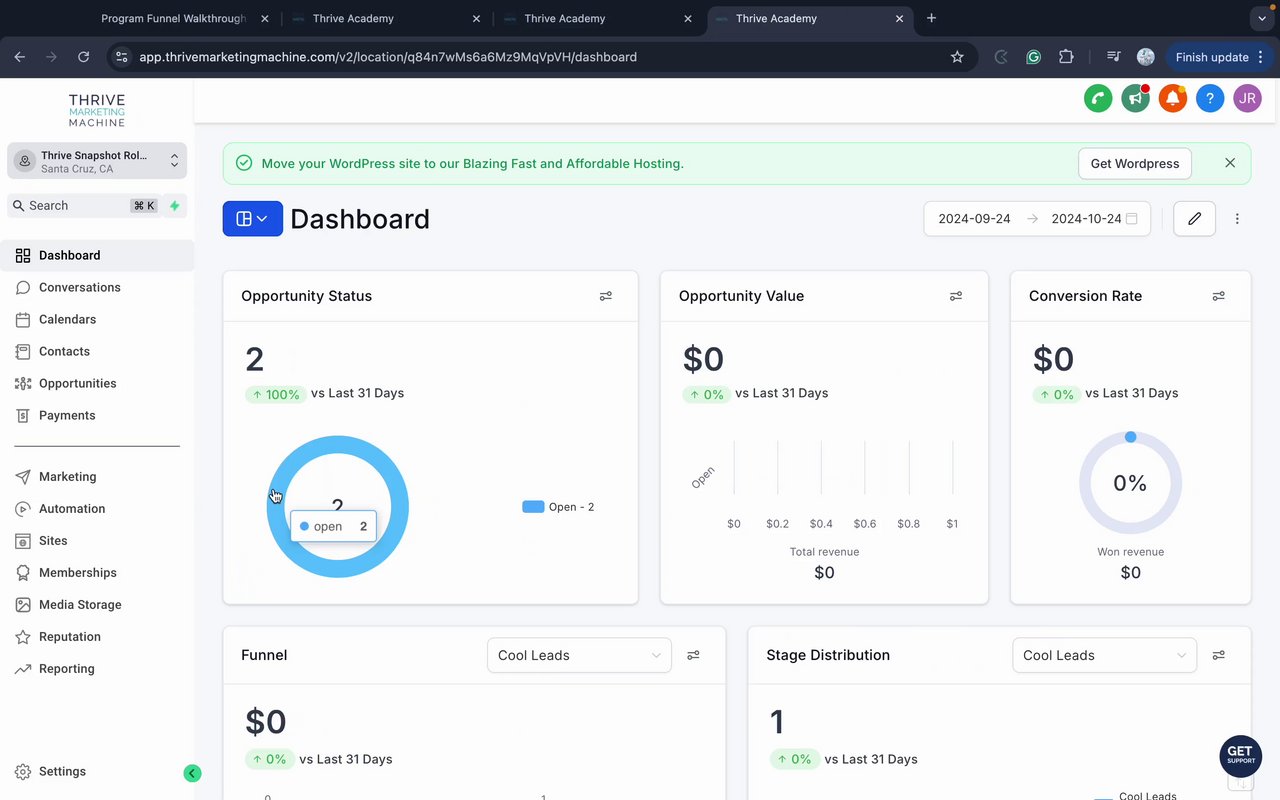Click the green phone dialer icon

pos(1098,98)
